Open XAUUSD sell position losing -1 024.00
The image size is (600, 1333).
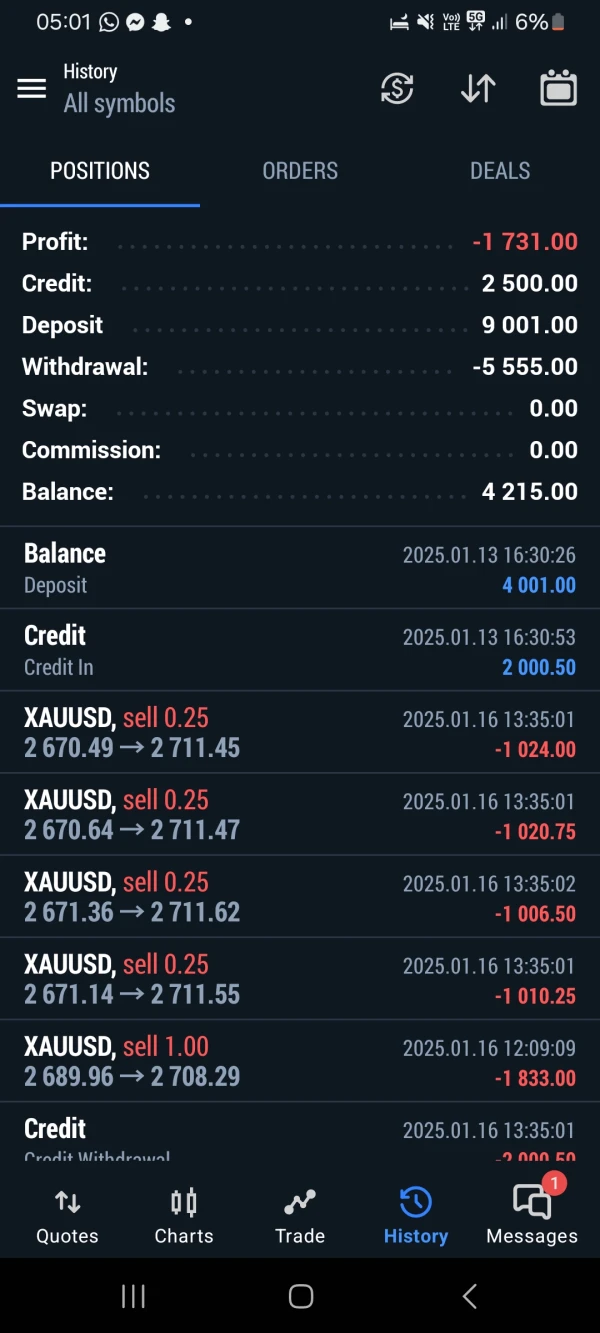click(x=300, y=732)
